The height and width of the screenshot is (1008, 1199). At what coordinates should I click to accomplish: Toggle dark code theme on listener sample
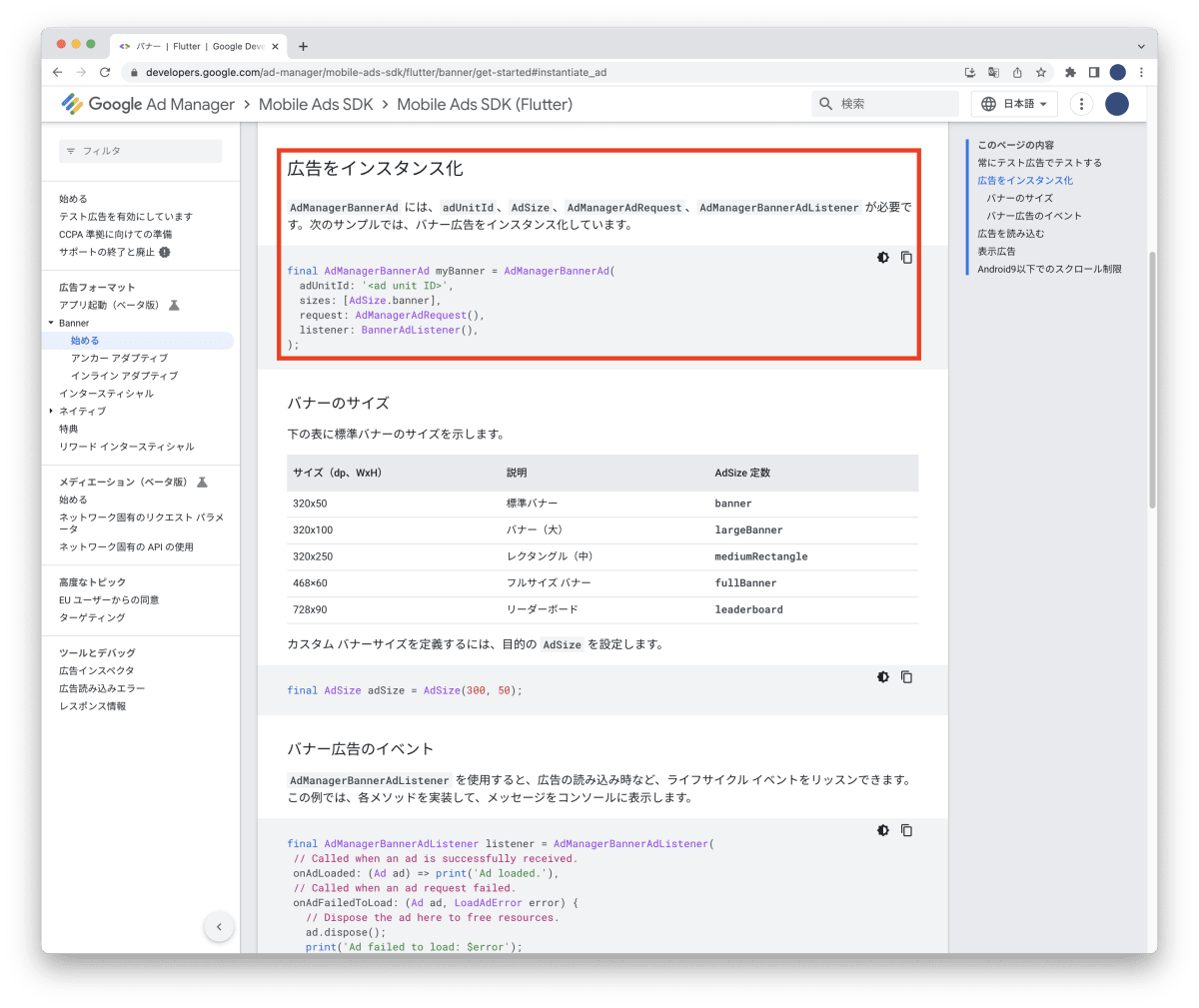[x=883, y=830]
